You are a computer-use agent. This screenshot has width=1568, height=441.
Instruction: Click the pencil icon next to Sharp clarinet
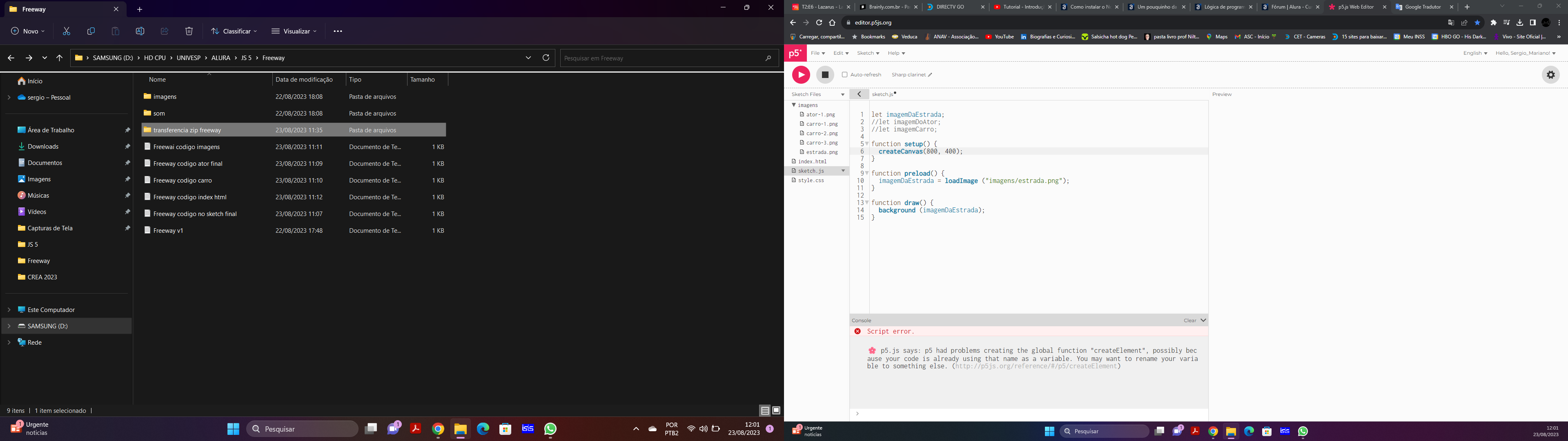[930, 75]
